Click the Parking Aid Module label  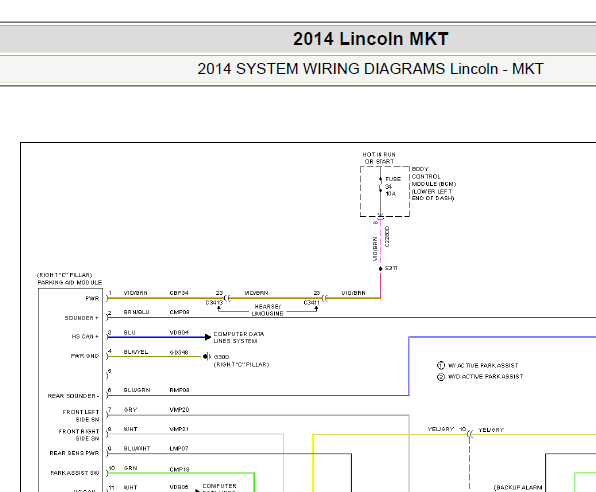[x=70, y=279]
